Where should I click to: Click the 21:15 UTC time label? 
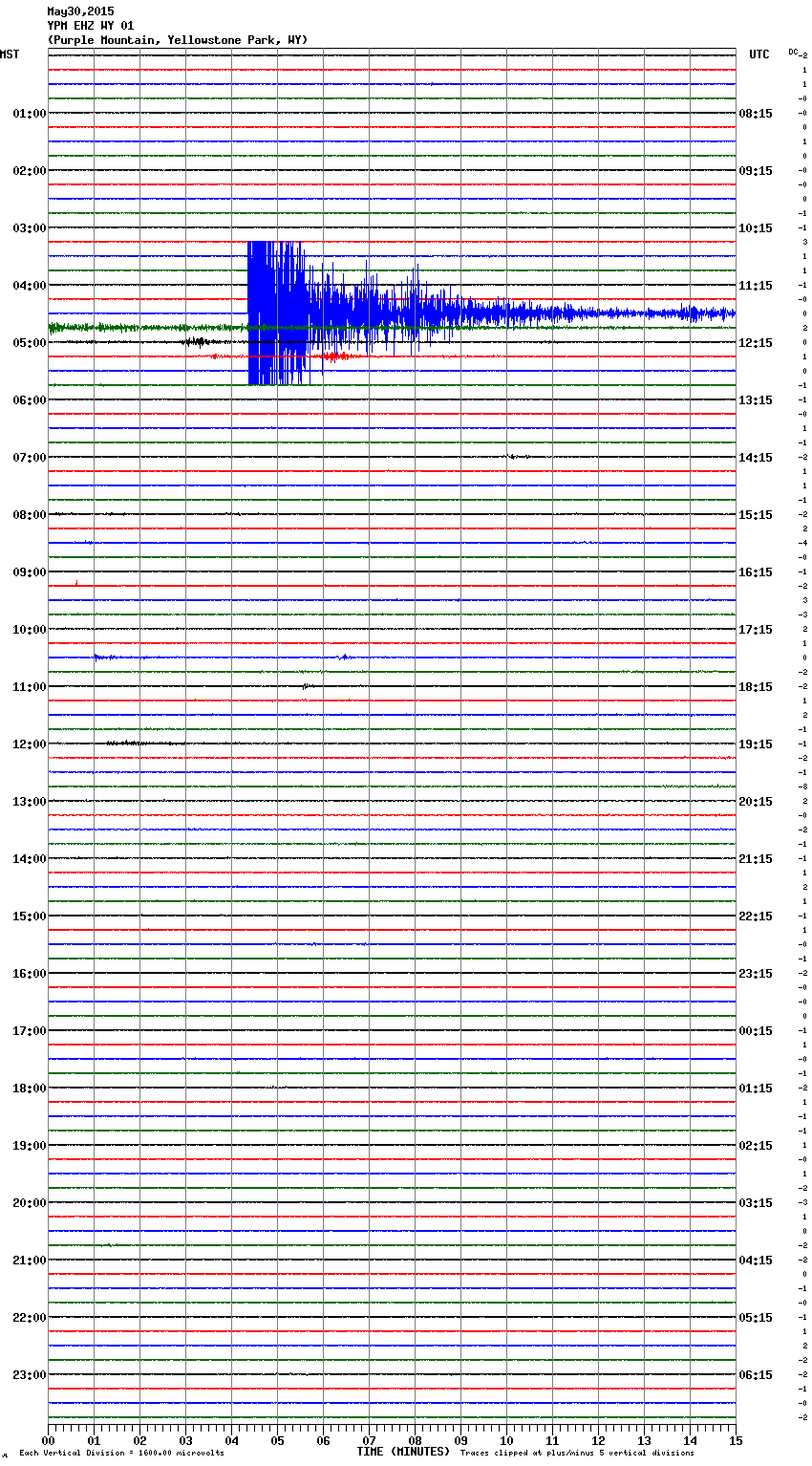tap(756, 859)
